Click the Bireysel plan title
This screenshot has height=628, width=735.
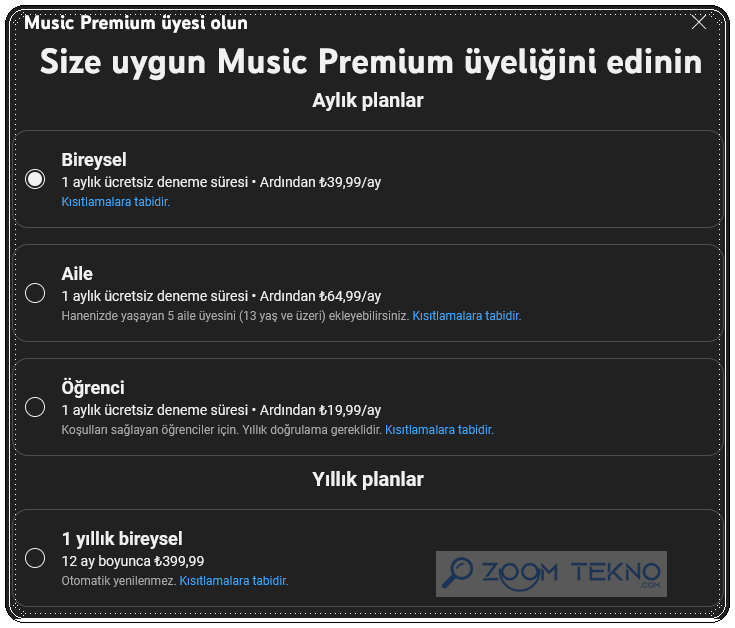[x=94, y=160]
